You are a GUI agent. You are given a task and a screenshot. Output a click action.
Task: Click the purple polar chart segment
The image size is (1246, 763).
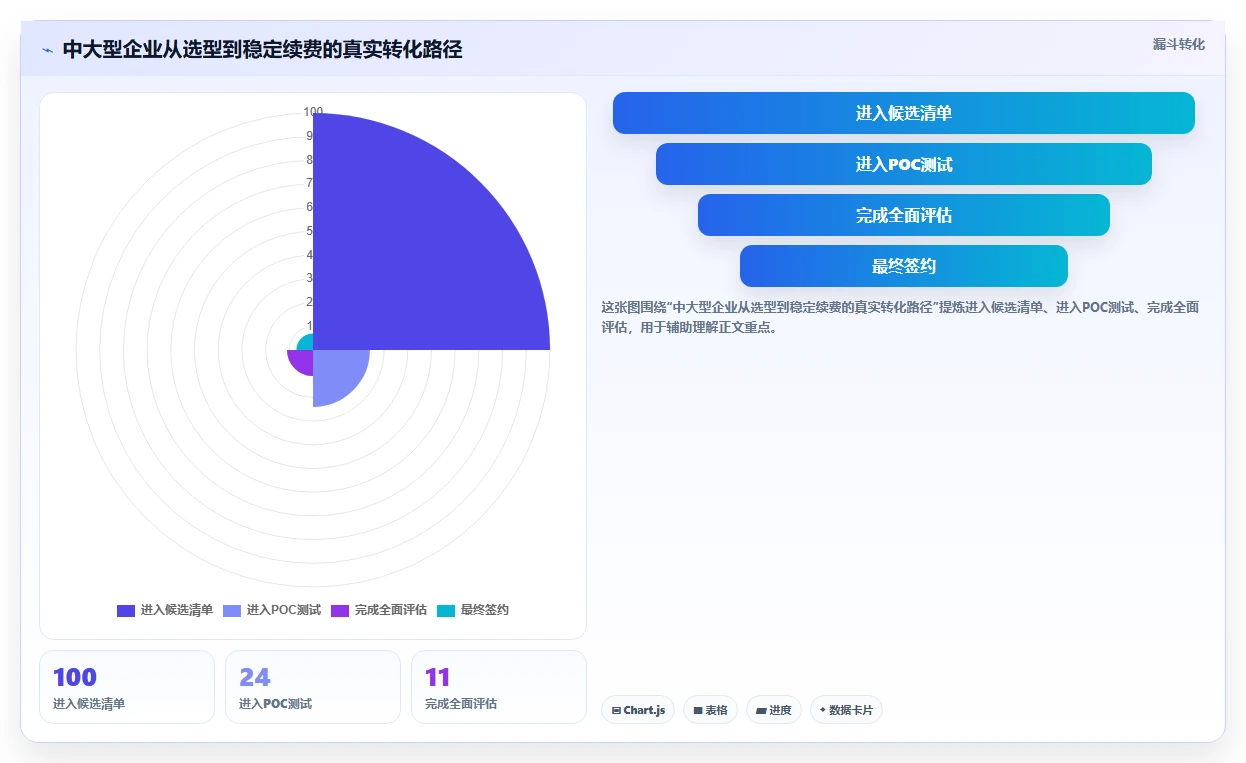click(303, 360)
